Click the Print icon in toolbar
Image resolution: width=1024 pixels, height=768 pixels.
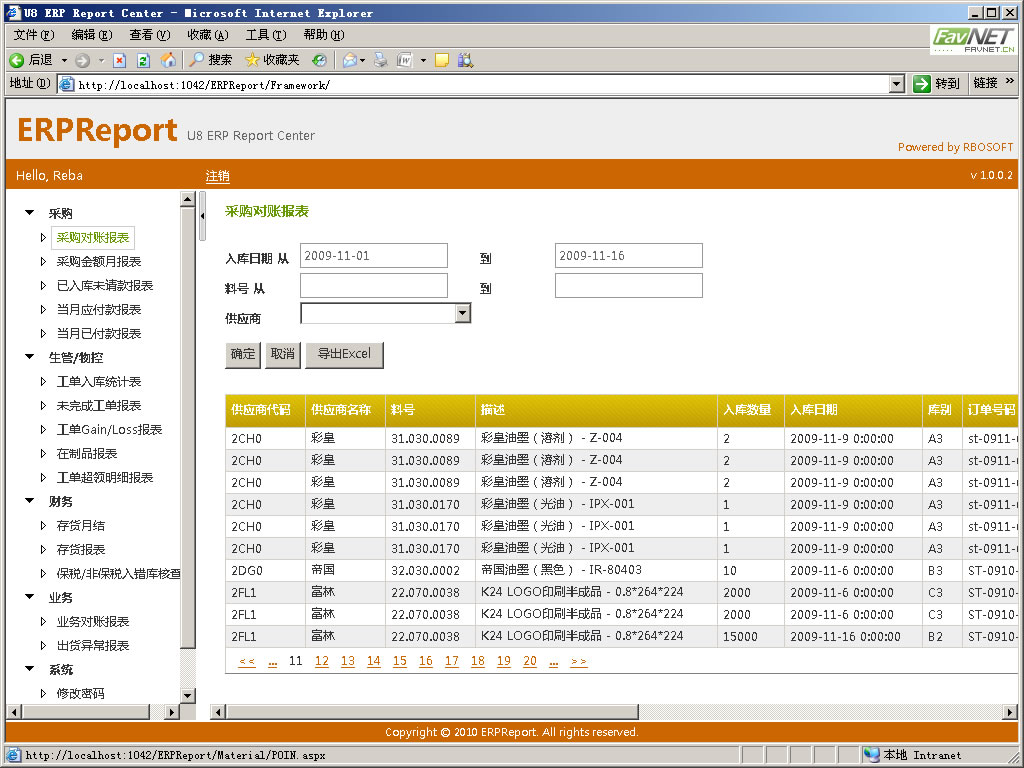[381, 61]
